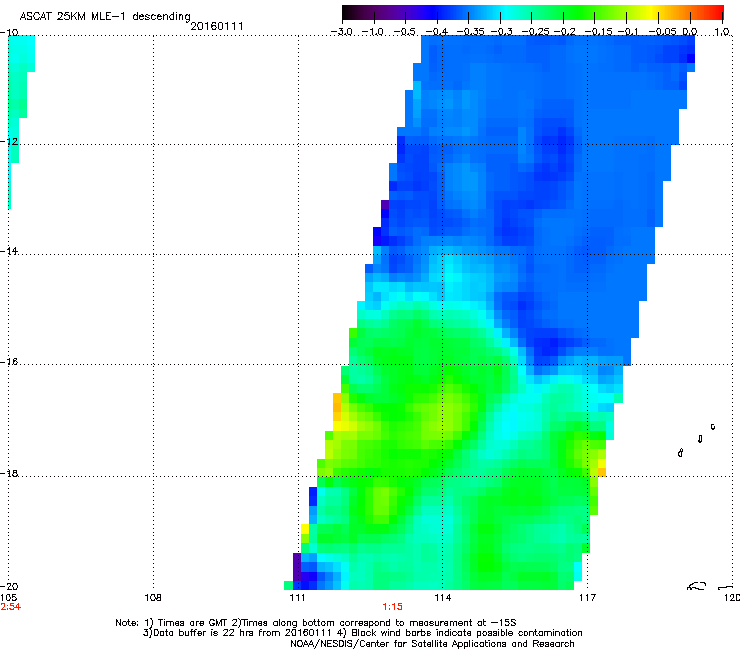Click the 108 longitude axis label

(152, 598)
